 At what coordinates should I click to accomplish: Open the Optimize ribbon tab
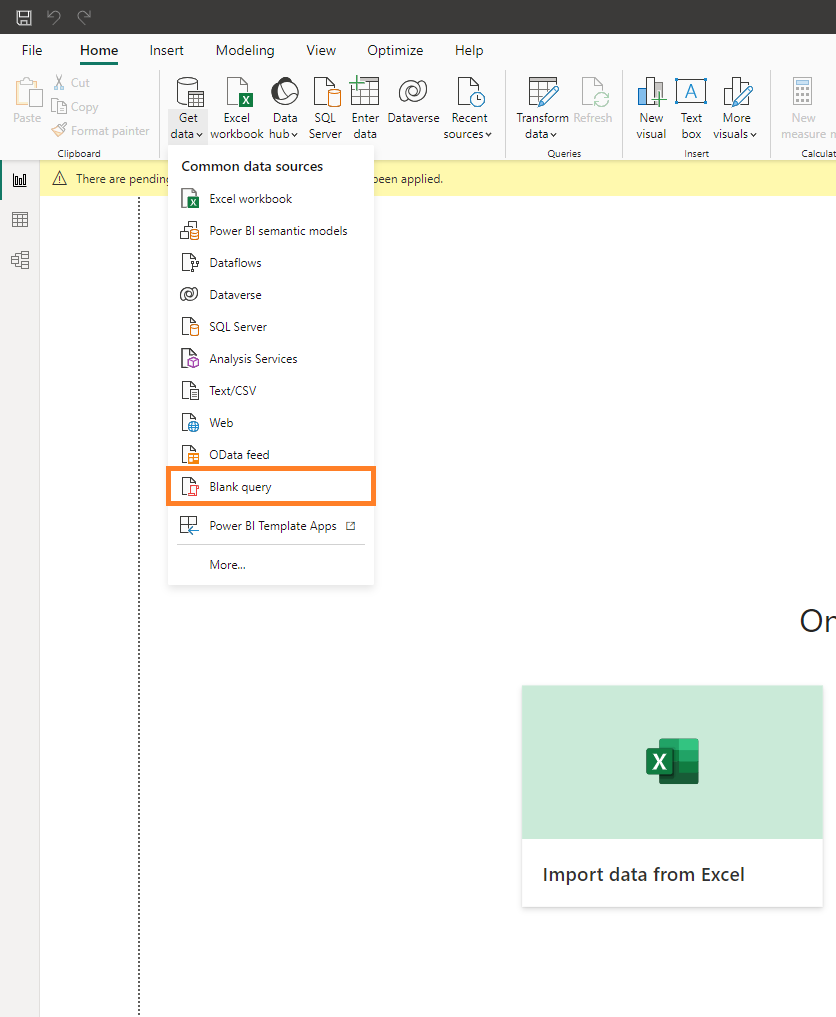(395, 51)
